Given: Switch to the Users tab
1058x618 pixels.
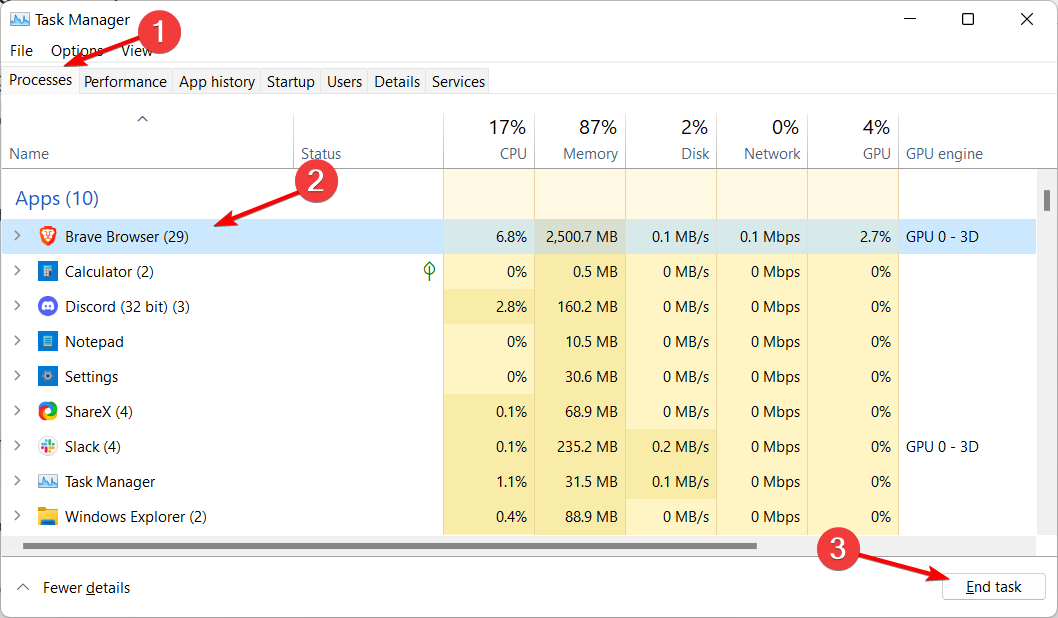Looking at the screenshot, I should point(344,82).
